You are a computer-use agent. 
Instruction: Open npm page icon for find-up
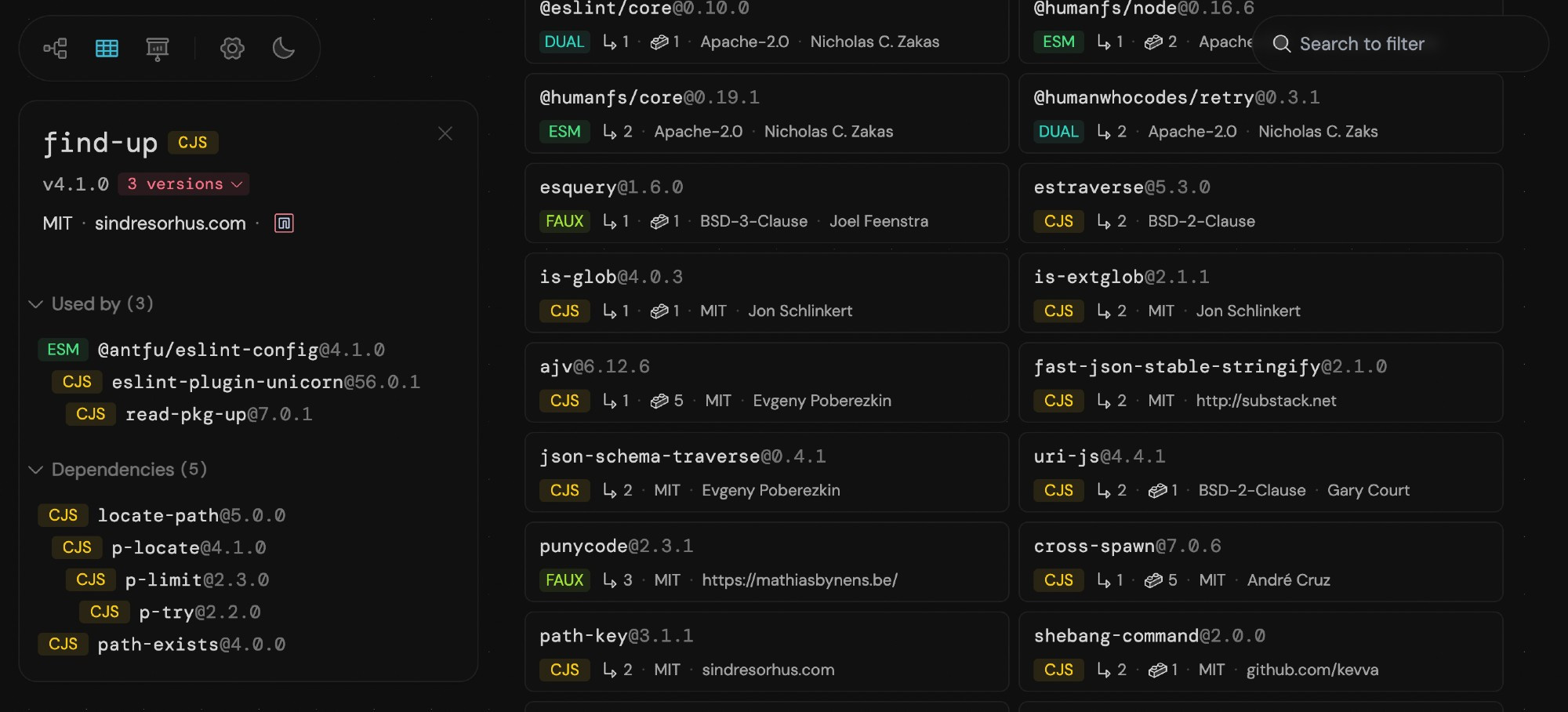[284, 223]
